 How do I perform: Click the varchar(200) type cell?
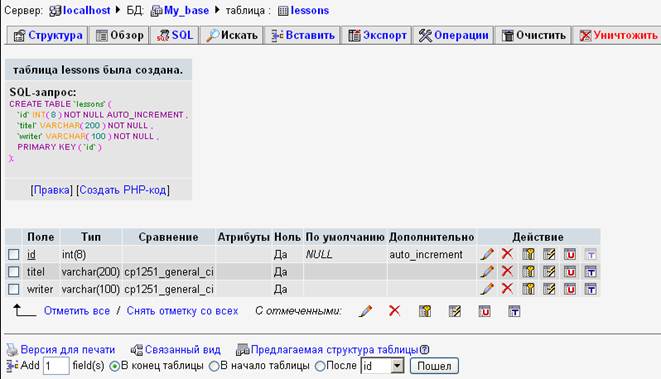coord(91,272)
